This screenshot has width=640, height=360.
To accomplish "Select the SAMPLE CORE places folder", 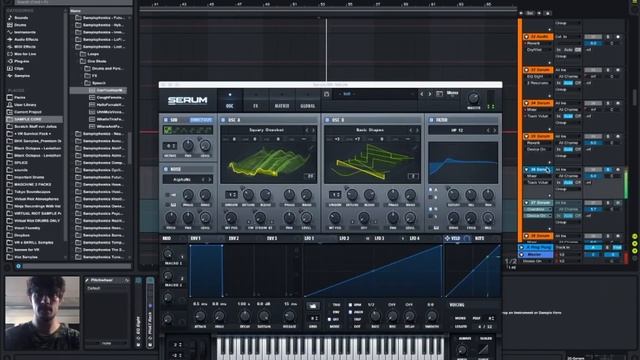I will click(x=34, y=119).
